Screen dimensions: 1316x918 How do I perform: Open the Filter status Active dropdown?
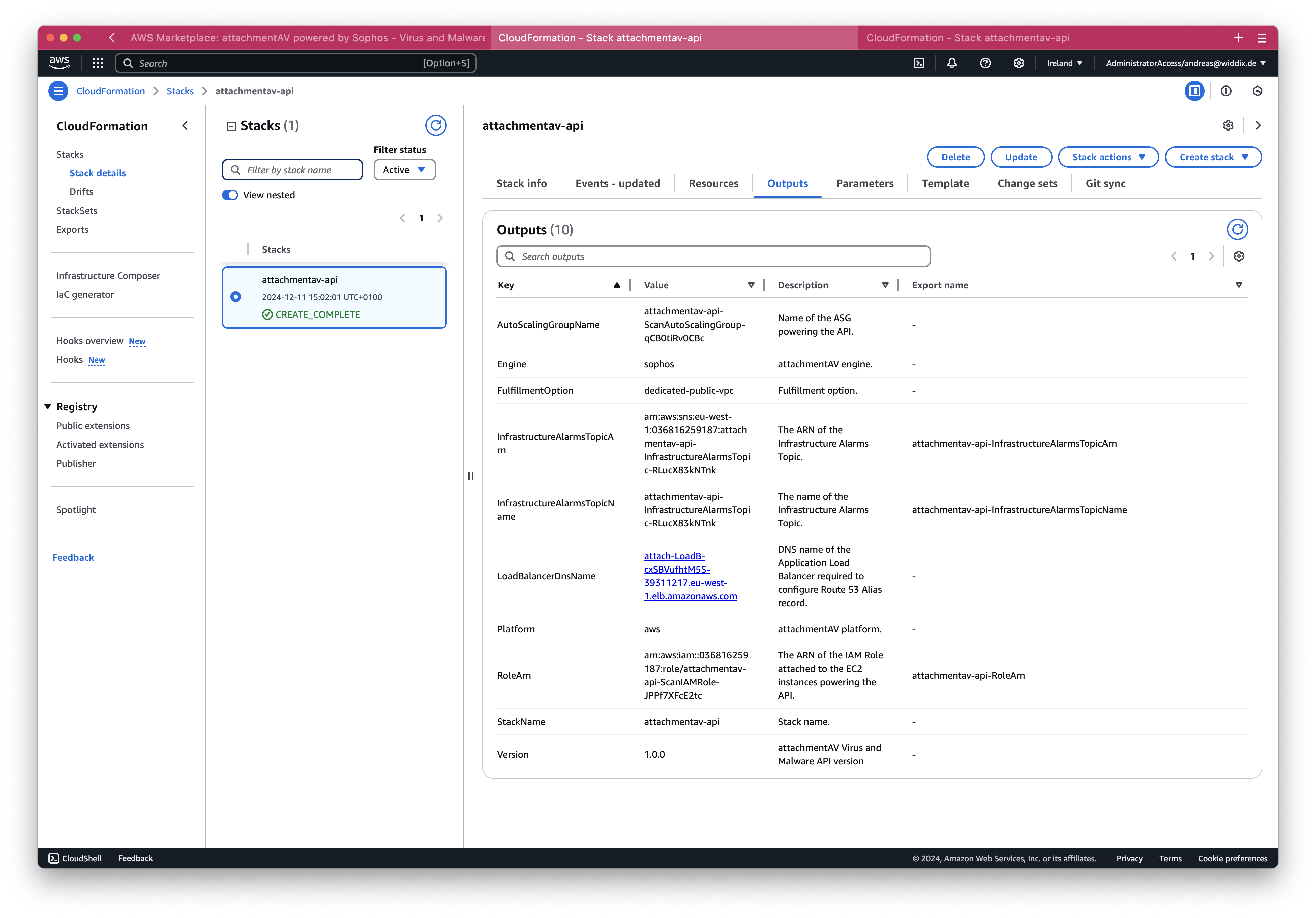pos(405,170)
